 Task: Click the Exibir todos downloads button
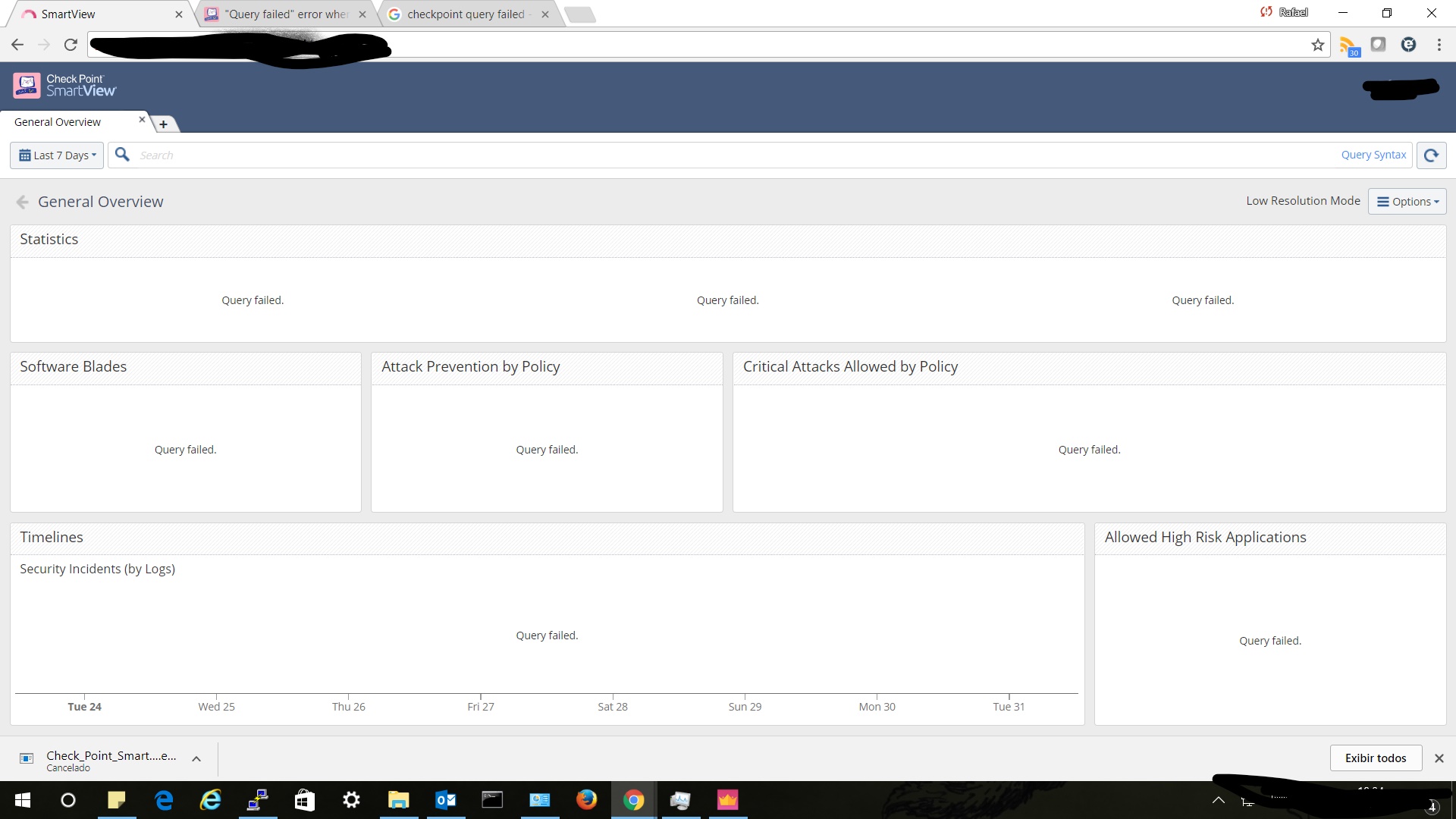click(1376, 758)
